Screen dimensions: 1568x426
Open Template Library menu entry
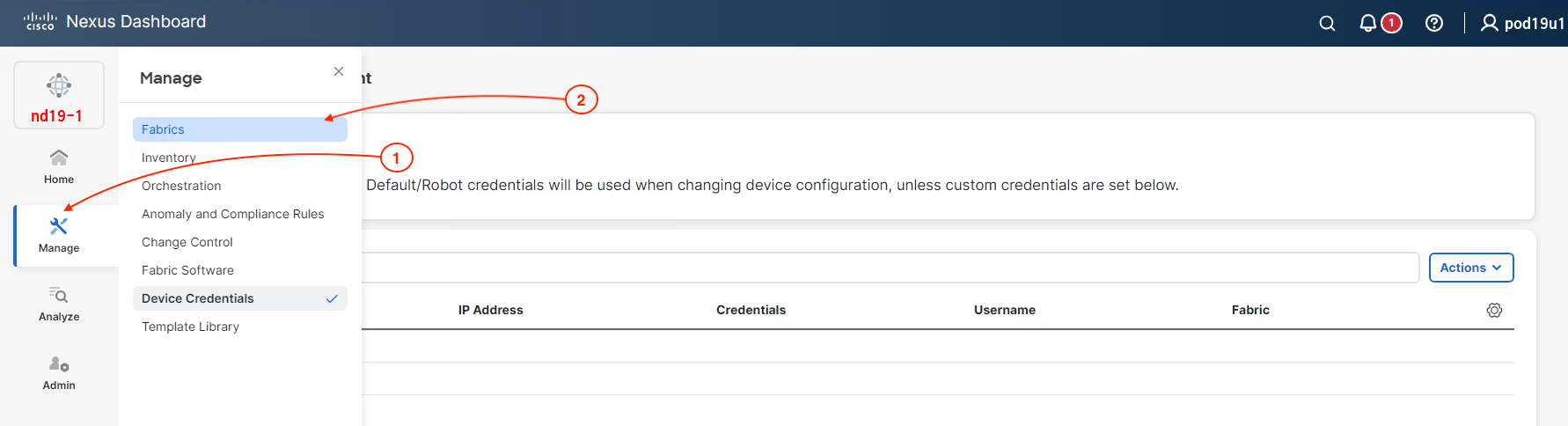(x=190, y=327)
